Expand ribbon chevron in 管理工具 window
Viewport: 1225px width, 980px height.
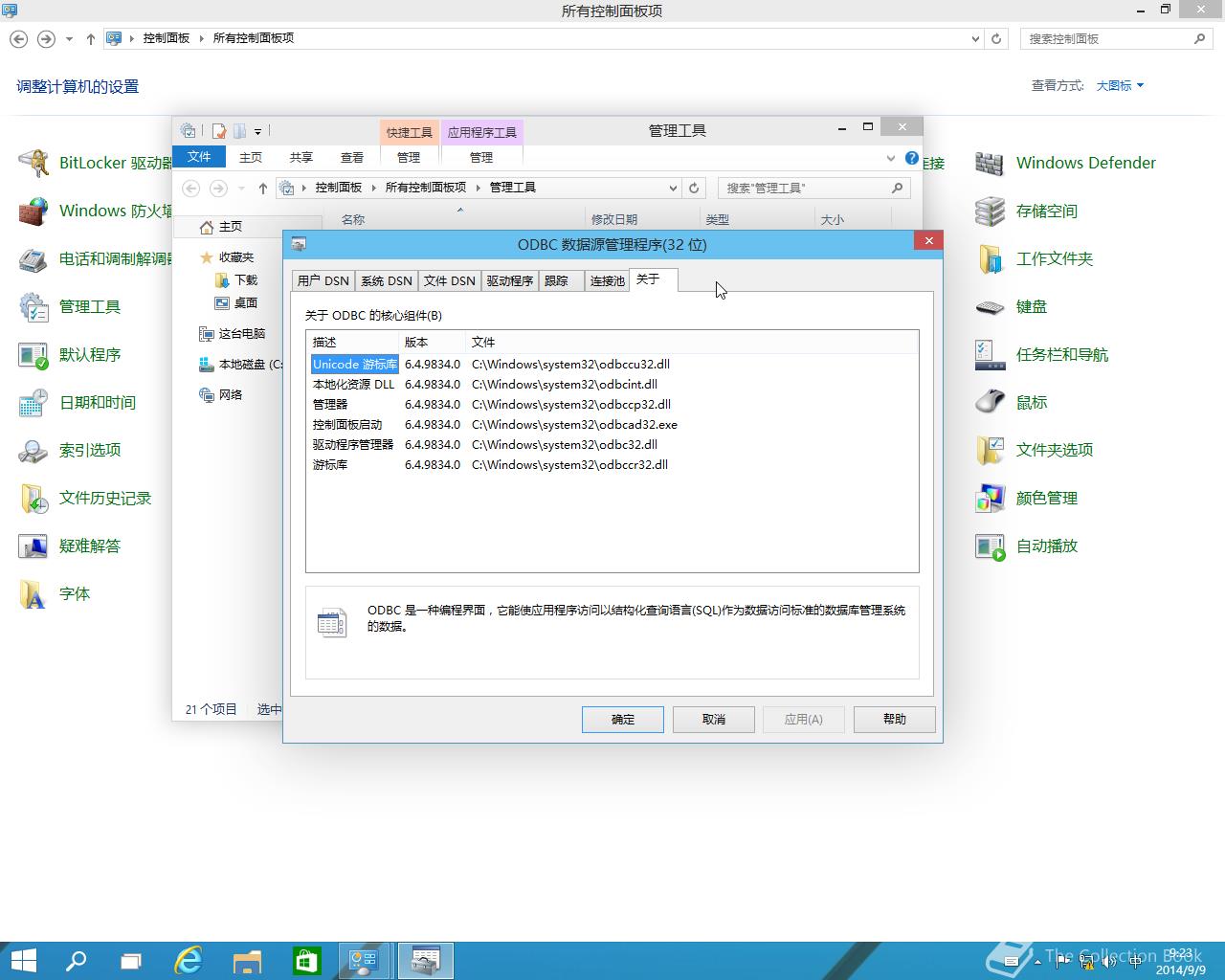pyautogui.click(x=891, y=158)
